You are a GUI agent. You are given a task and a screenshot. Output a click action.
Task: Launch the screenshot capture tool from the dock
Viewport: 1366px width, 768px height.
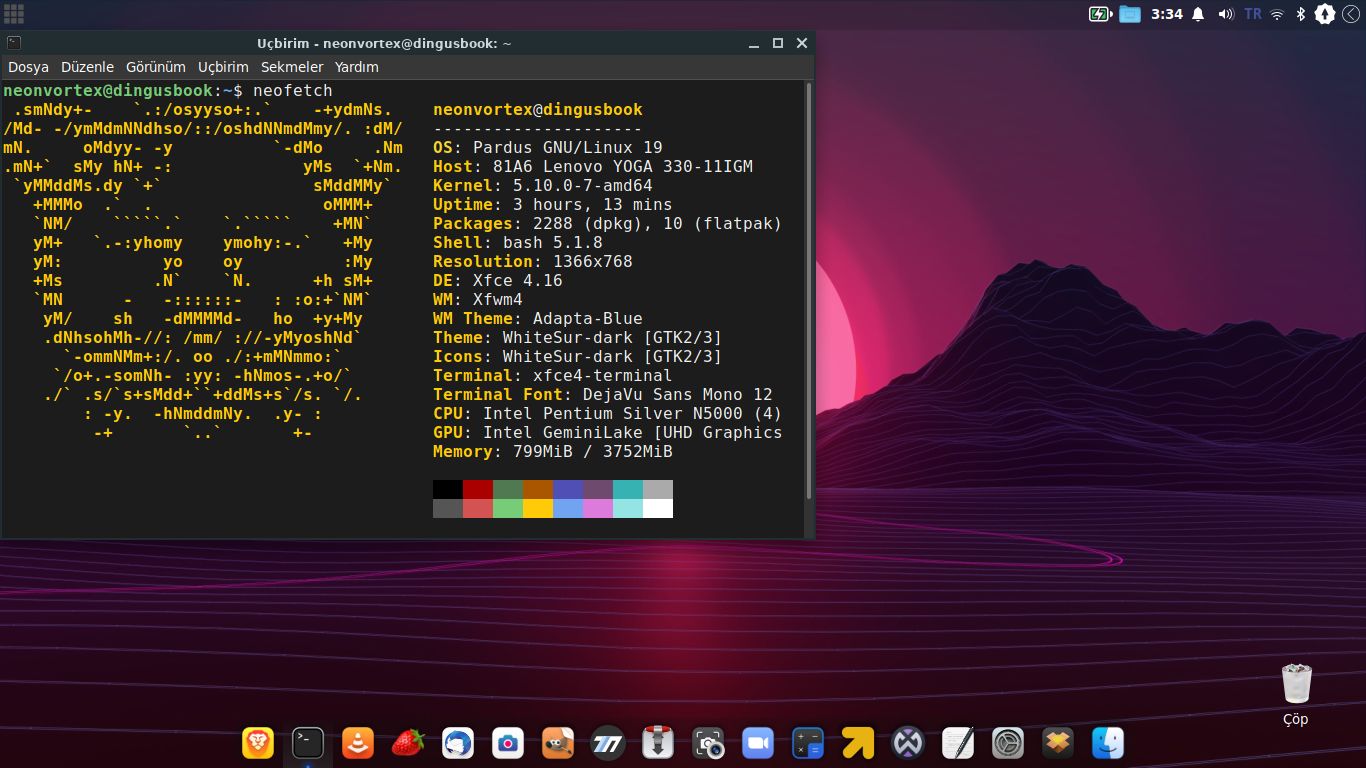707,744
